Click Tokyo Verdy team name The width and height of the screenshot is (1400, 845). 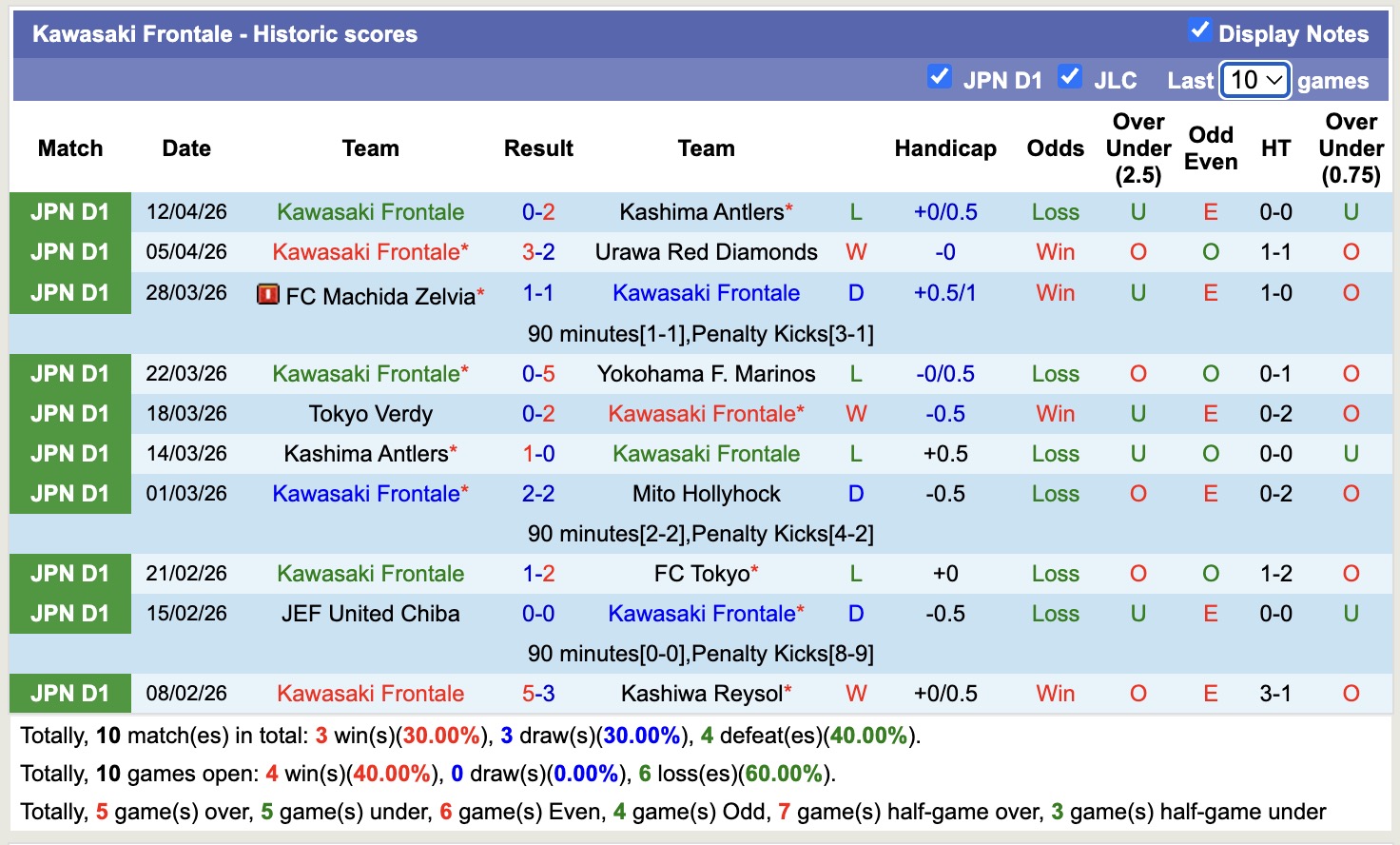pos(370,413)
